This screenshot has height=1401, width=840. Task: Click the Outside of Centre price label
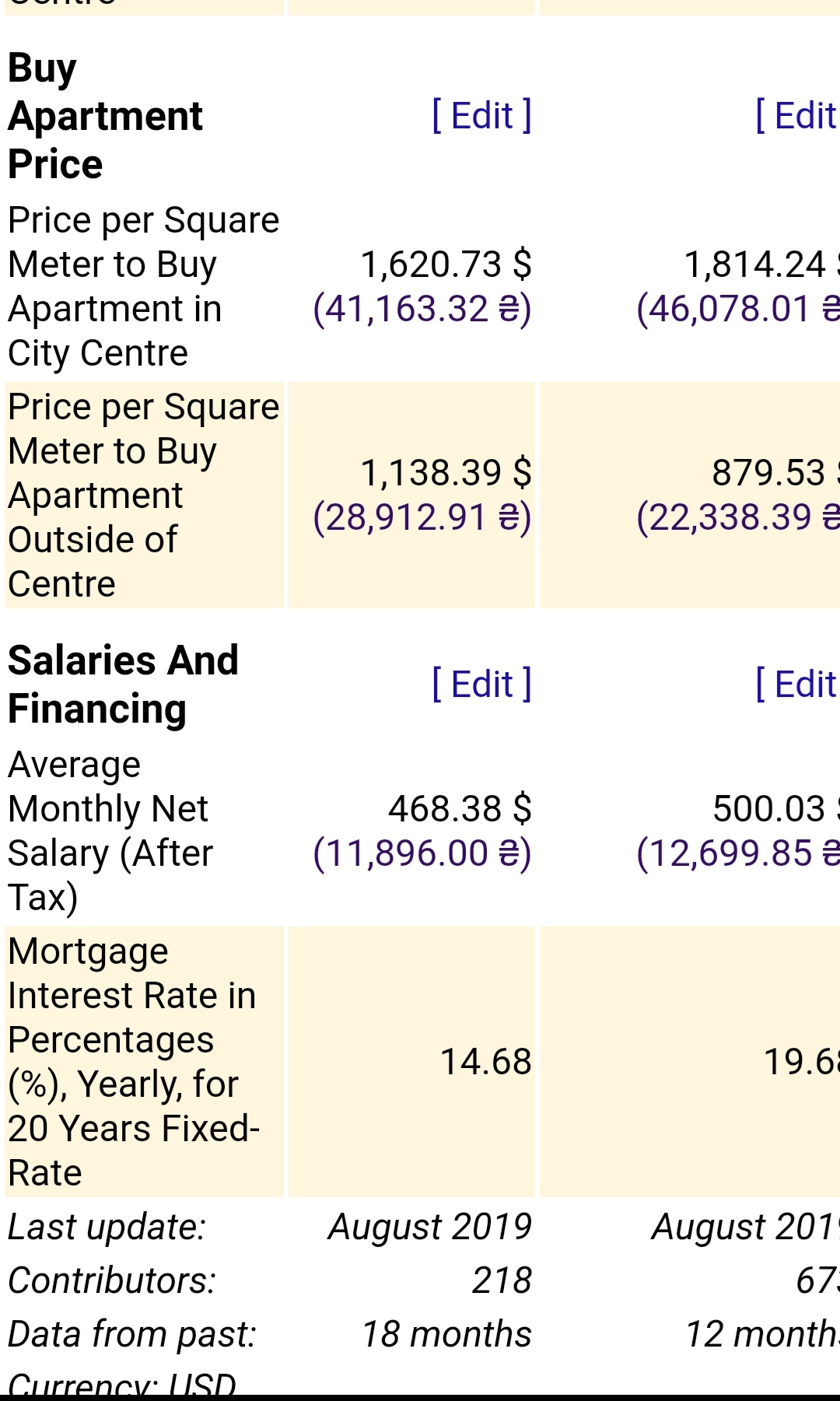143,495
